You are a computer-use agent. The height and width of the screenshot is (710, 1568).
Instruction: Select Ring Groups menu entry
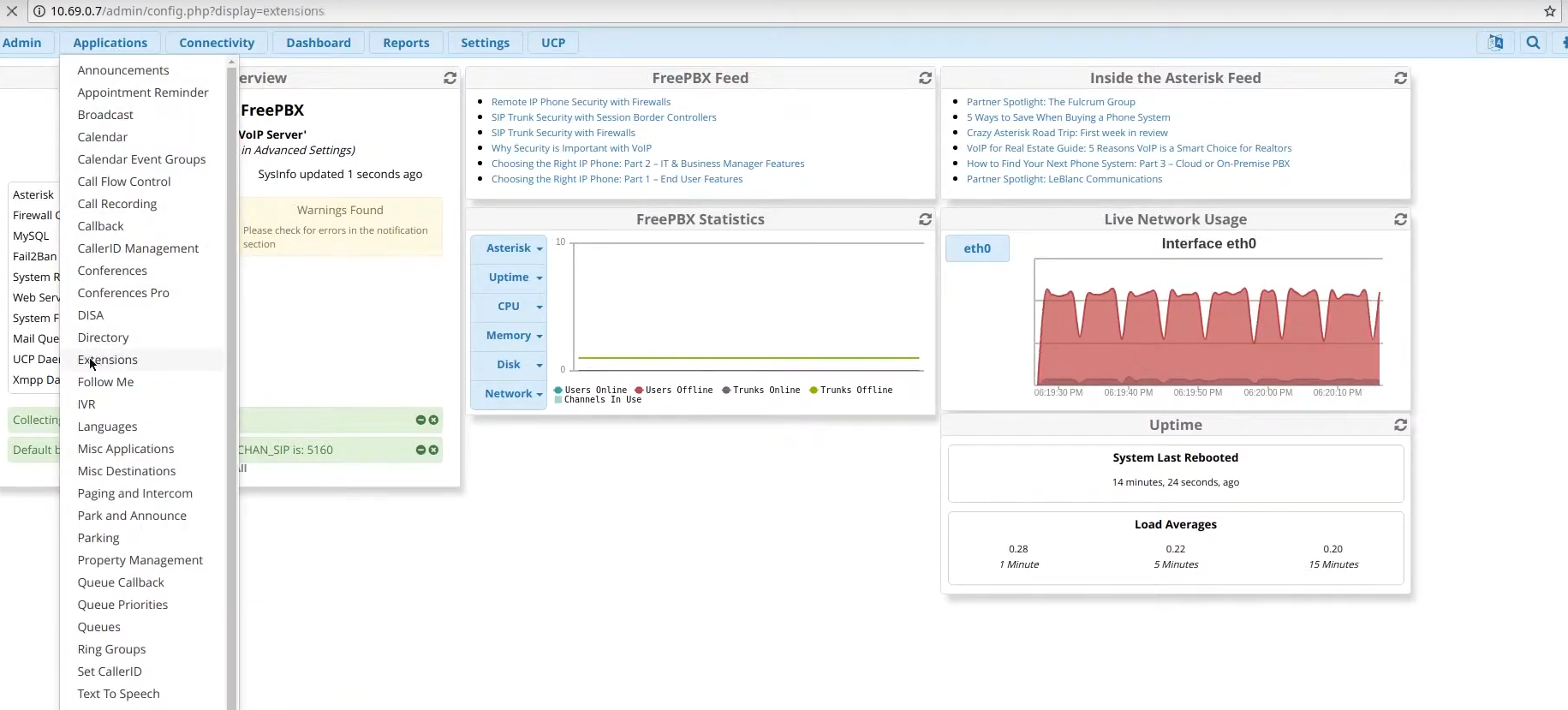142,649
